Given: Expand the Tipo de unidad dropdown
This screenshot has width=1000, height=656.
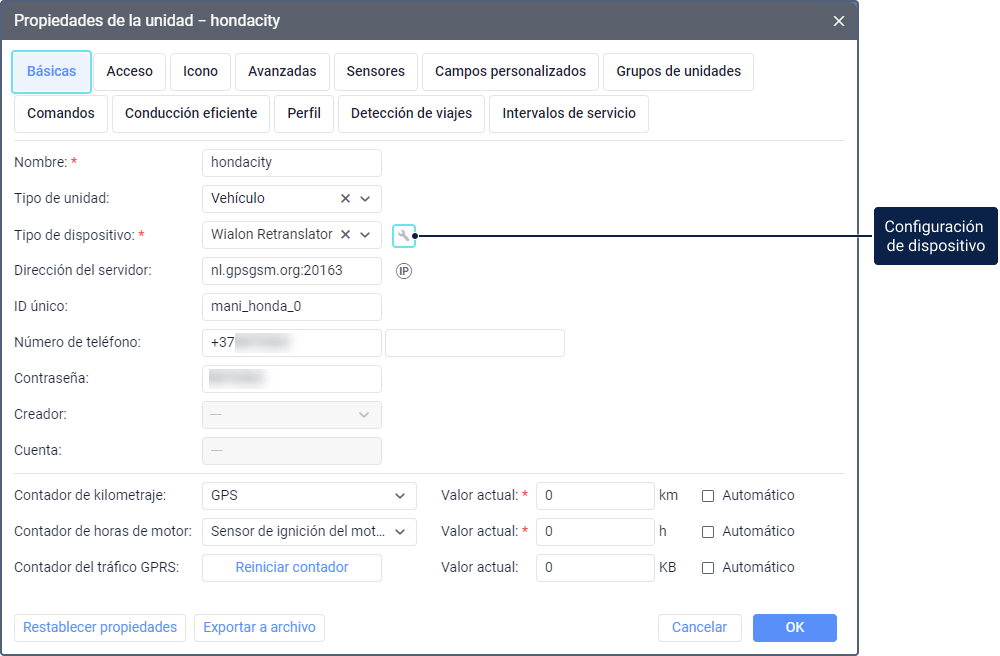Looking at the screenshot, I should tap(366, 199).
